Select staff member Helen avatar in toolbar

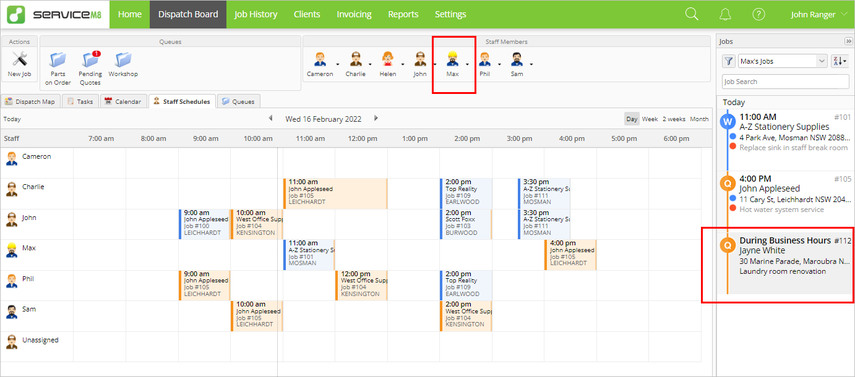[387, 59]
